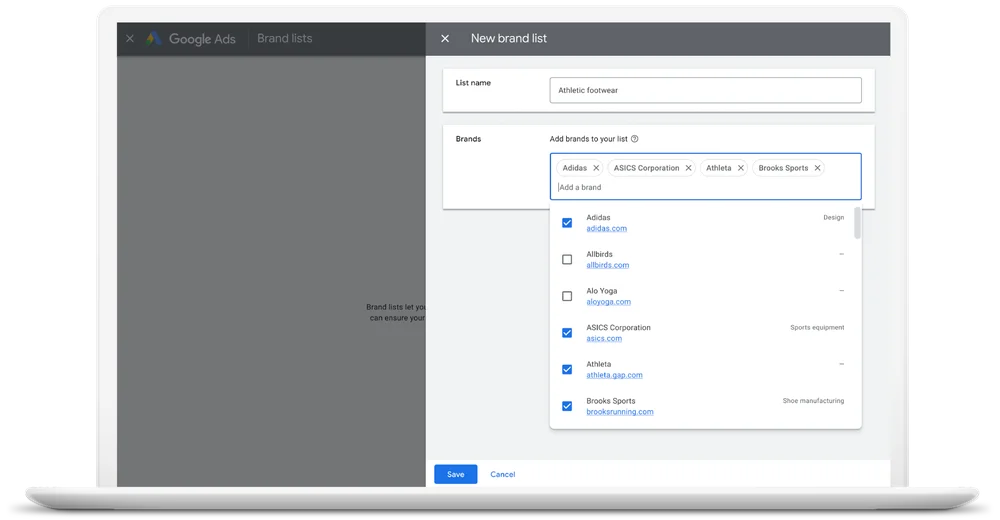This screenshot has width=1000, height=520.
Task: Remove the Brooks Sports chip
Action: (817, 168)
